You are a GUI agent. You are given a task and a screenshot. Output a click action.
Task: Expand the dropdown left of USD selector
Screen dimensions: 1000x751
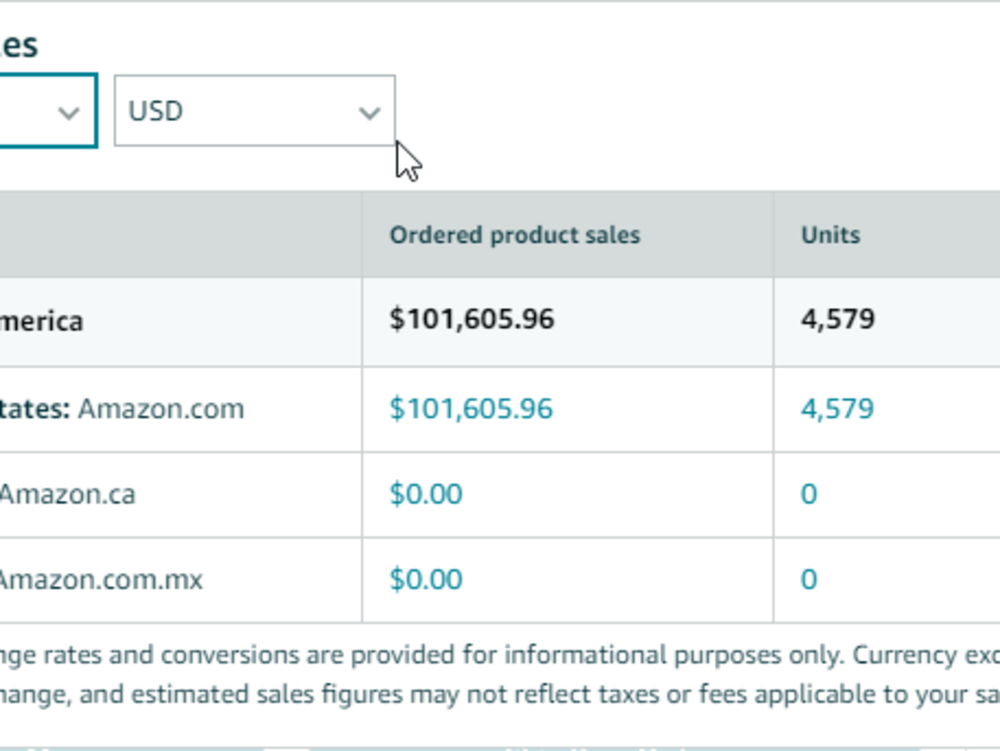[x=47, y=111]
